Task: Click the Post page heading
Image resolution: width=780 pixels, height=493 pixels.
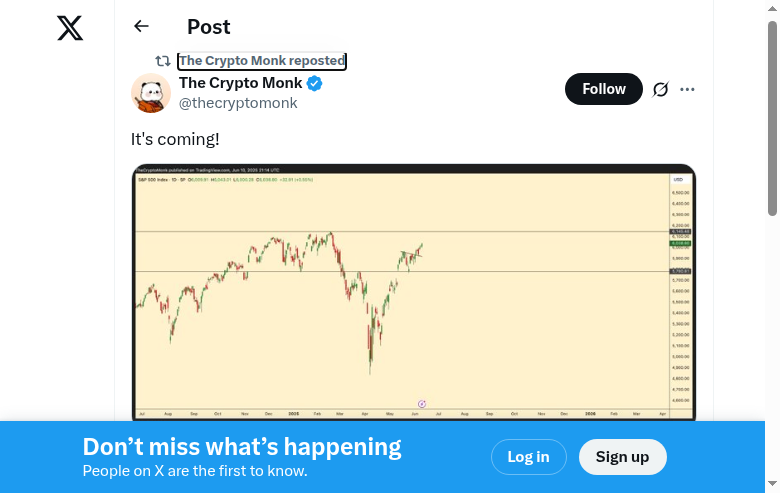Action: [209, 27]
